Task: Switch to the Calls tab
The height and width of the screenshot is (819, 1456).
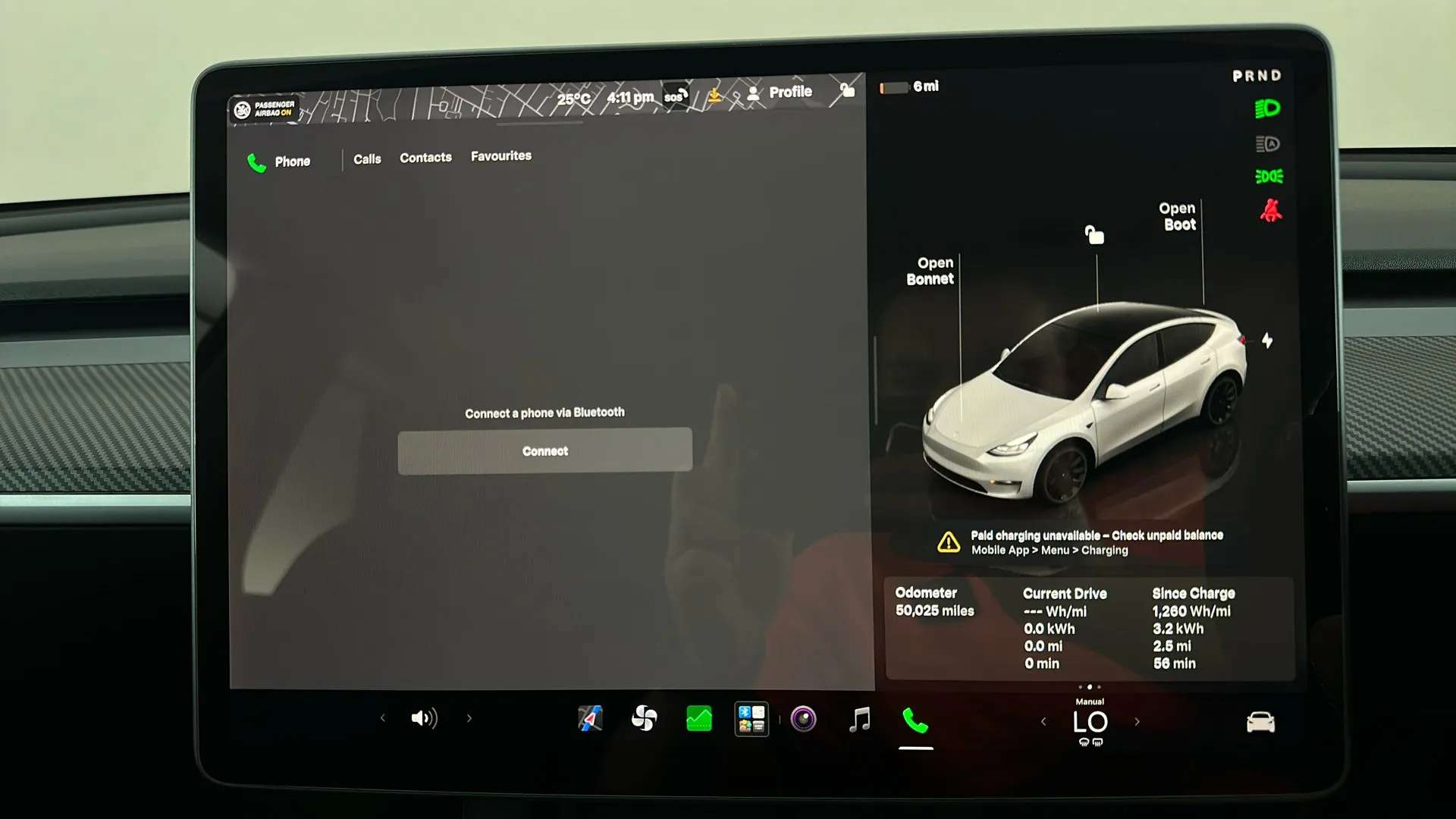Action: (367, 159)
